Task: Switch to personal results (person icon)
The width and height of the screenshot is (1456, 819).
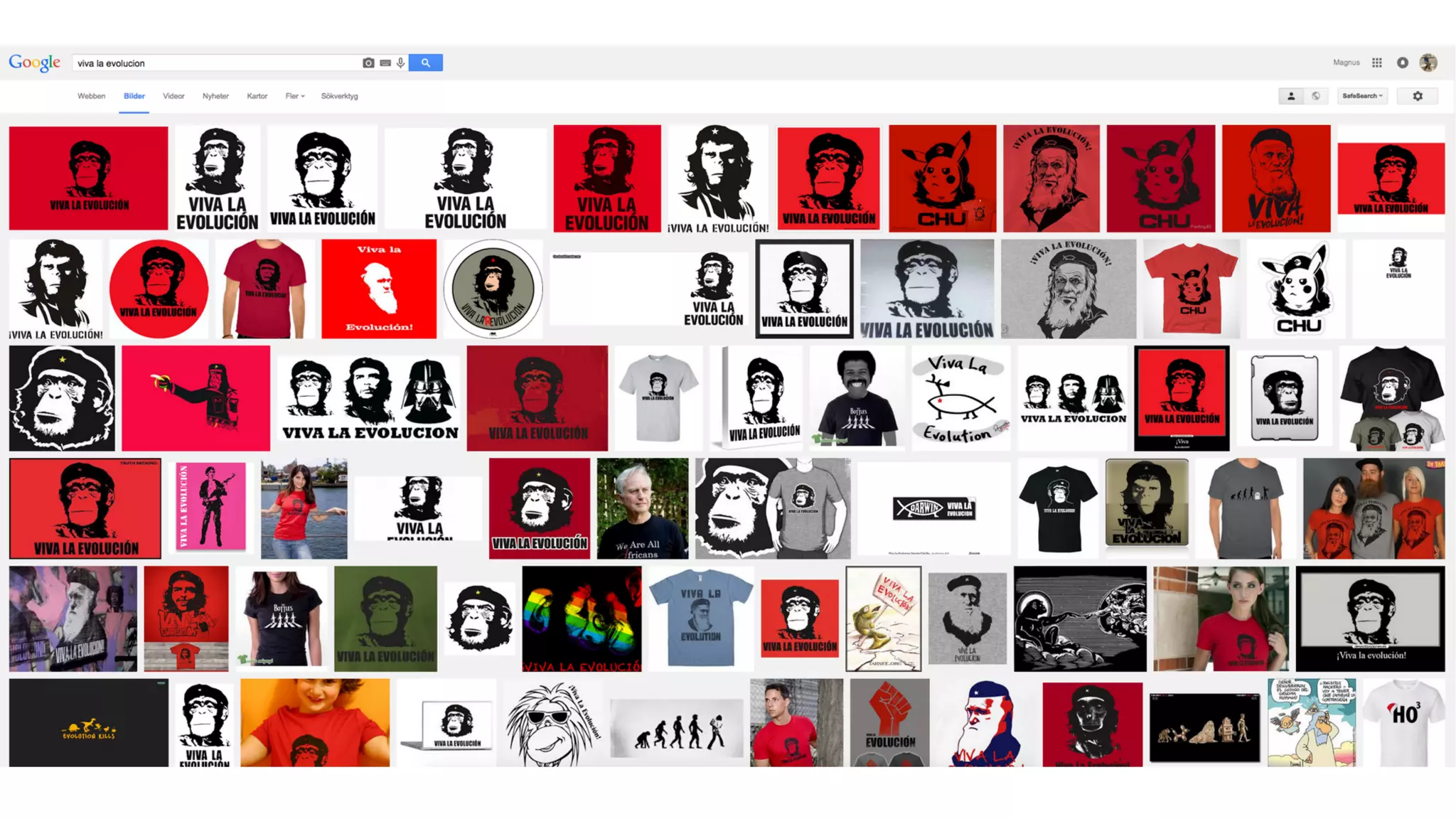Action: [x=1291, y=96]
